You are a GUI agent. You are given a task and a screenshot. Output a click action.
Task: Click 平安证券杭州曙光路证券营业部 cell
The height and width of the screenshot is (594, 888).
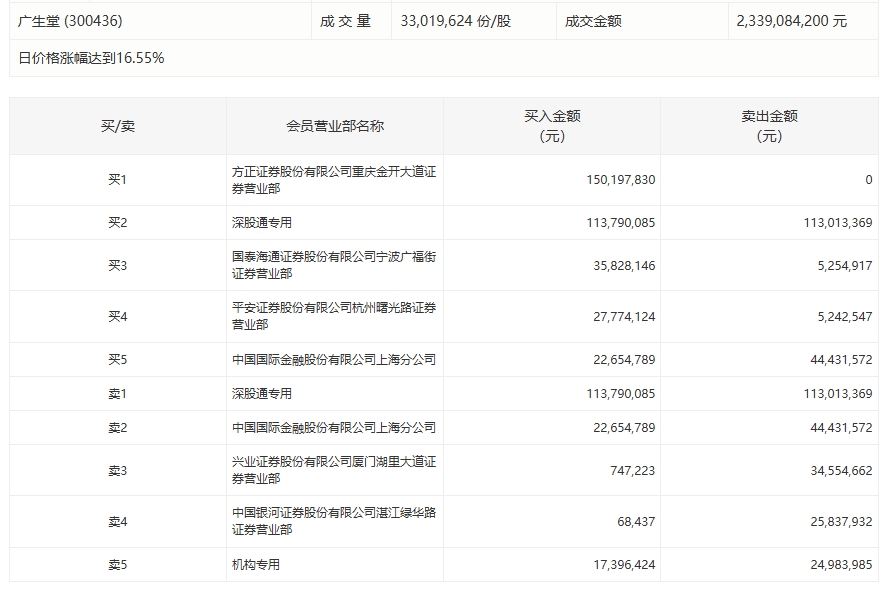click(x=334, y=316)
